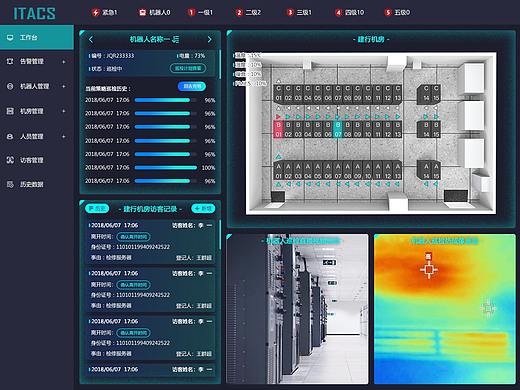Go to the previous robot with the left chevron
520x390 pixels.
[x=91, y=39]
